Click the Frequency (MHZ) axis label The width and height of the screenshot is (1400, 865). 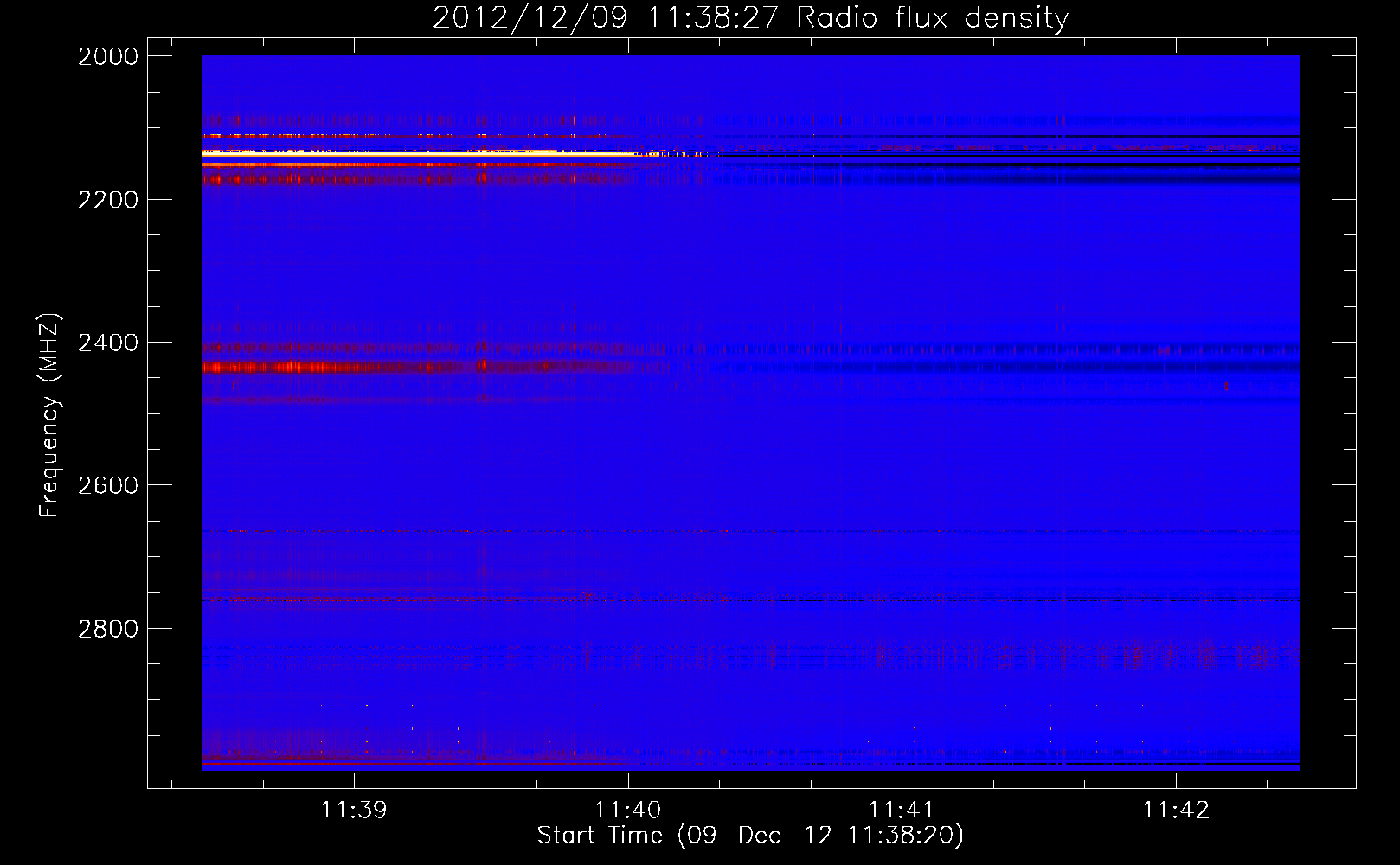click(x=49, y=414)
